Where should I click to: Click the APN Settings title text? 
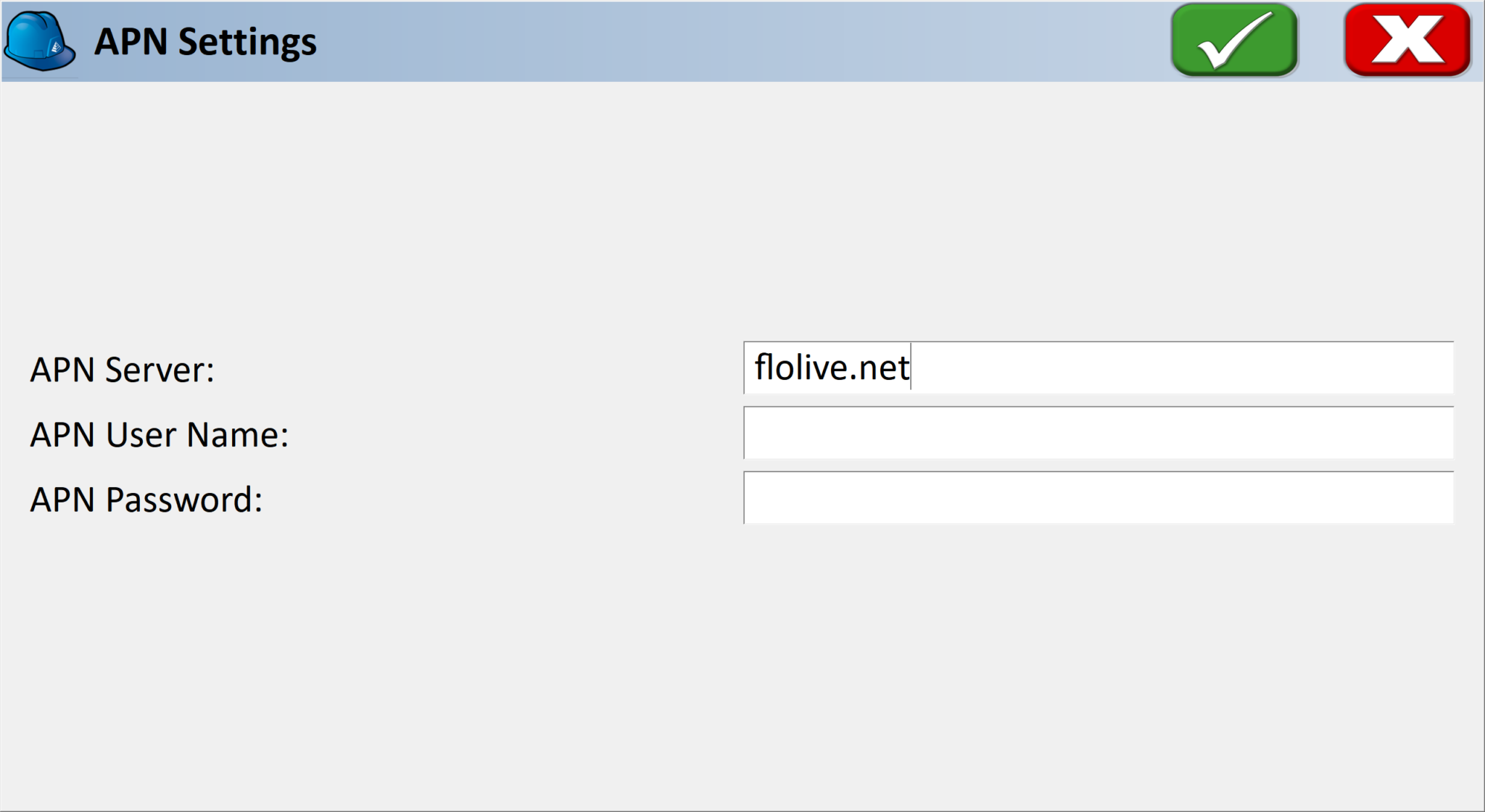tap(205, 41)
